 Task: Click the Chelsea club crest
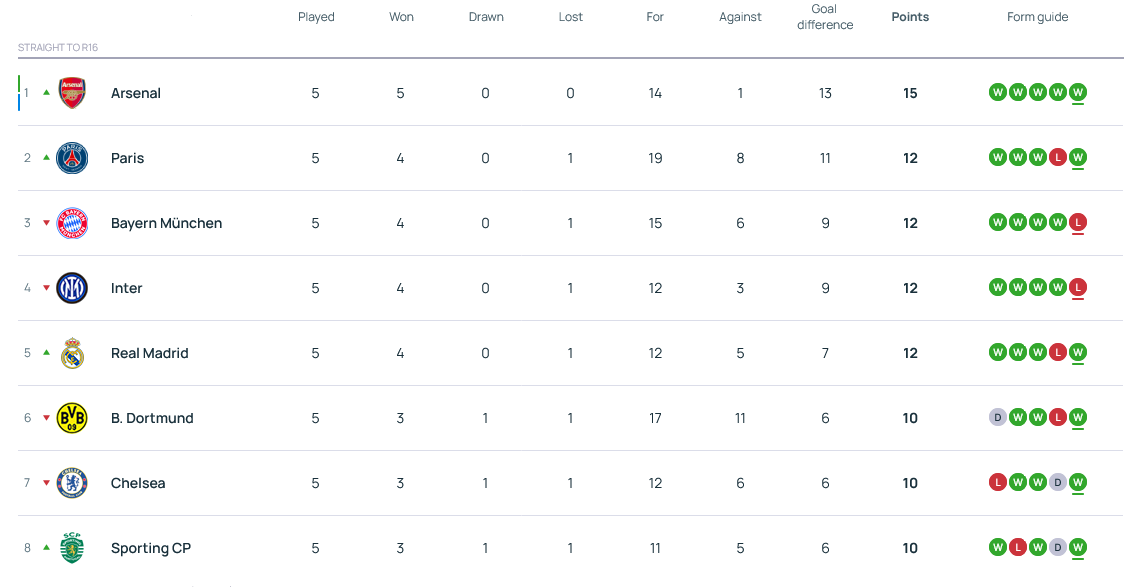click(72, 483)
